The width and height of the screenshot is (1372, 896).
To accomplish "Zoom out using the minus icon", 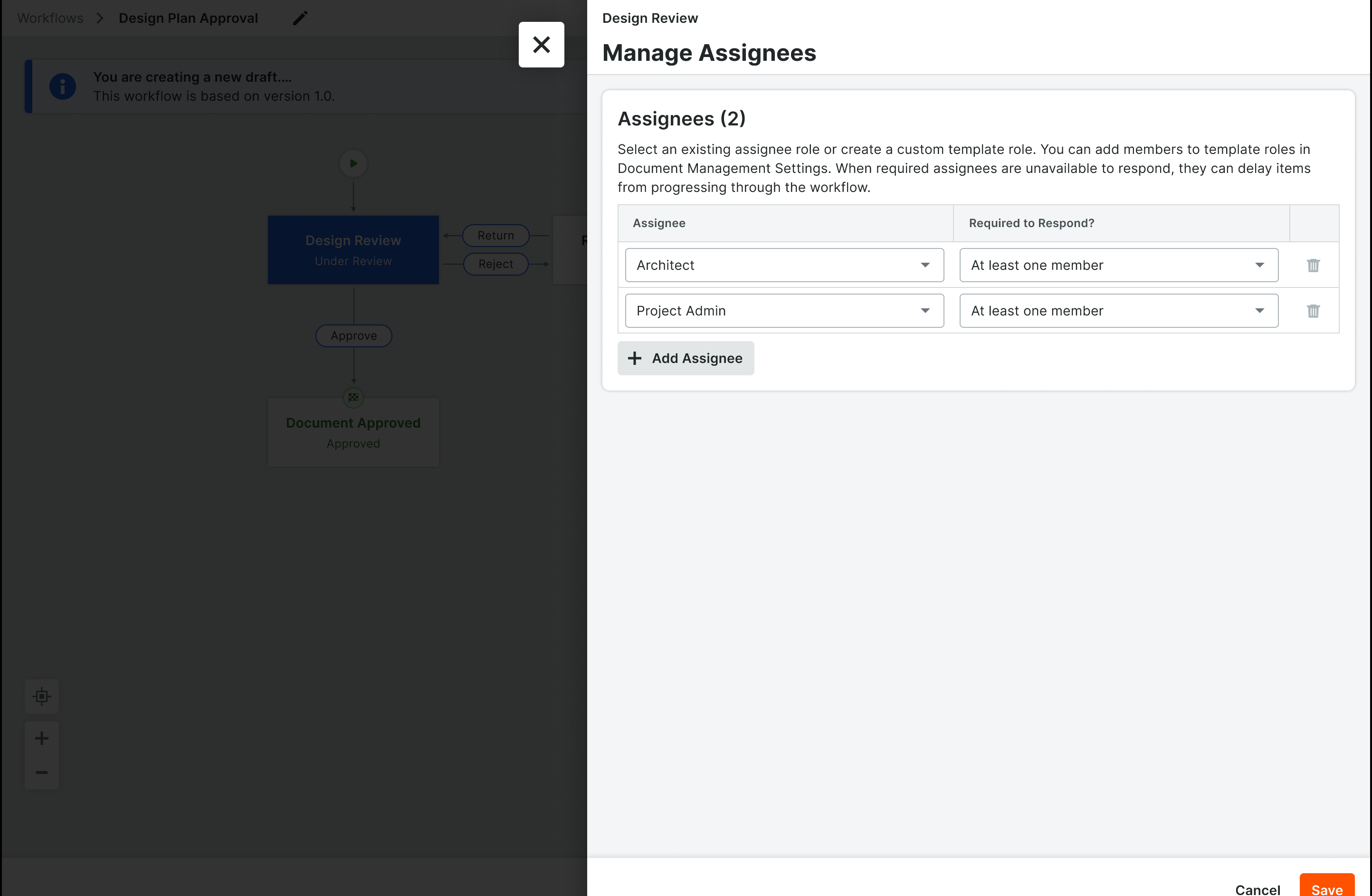I will (x=41, y=772).
